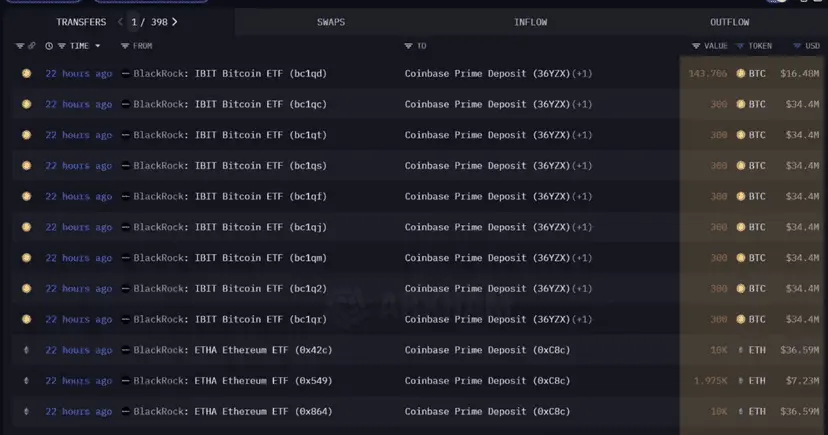Expand the TIME sort dropdown arrow
Screen dimensions: 828x435
click(x=98, y=46)
